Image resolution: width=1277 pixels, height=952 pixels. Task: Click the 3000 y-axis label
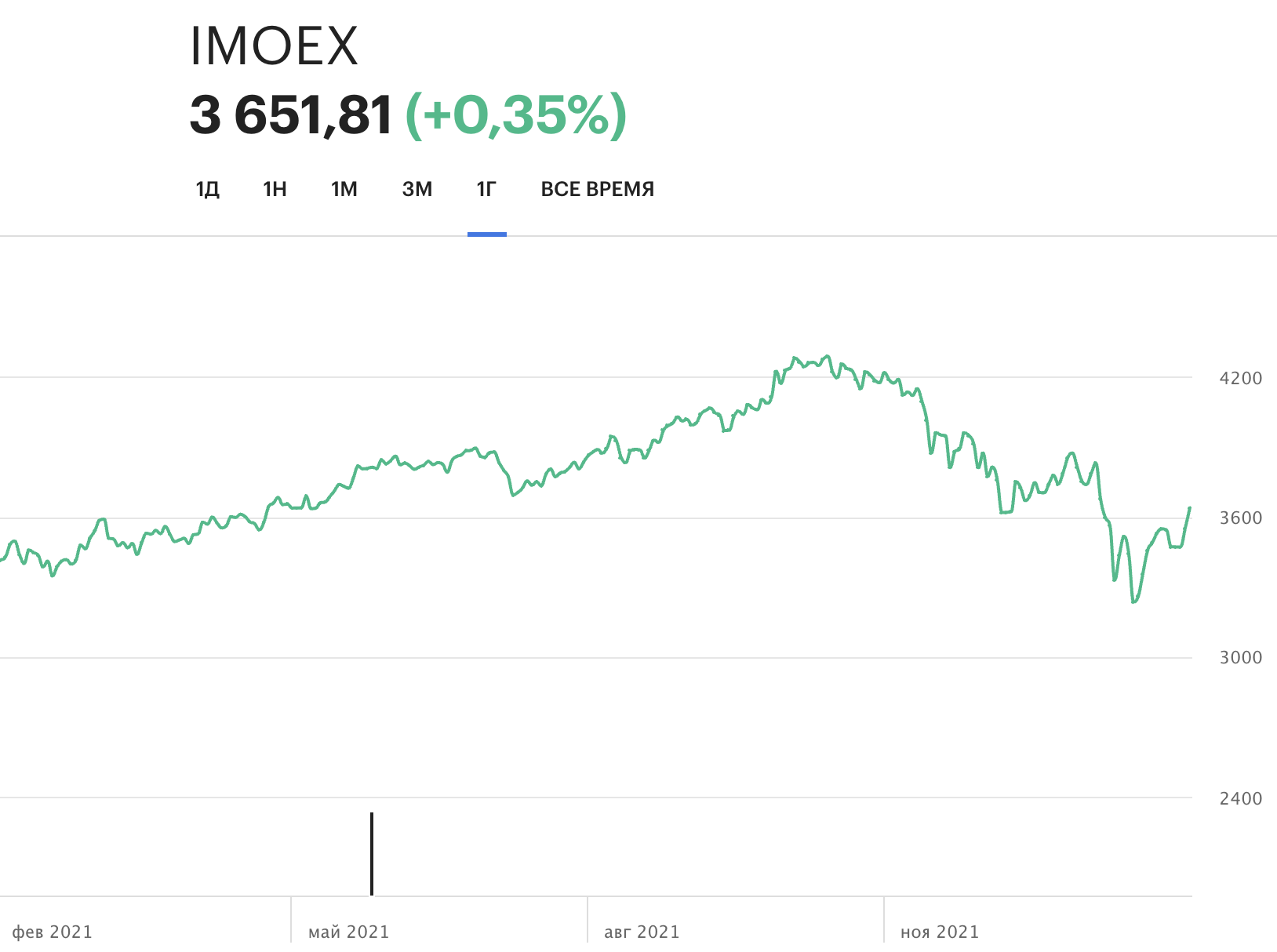tap(1240, 657)
